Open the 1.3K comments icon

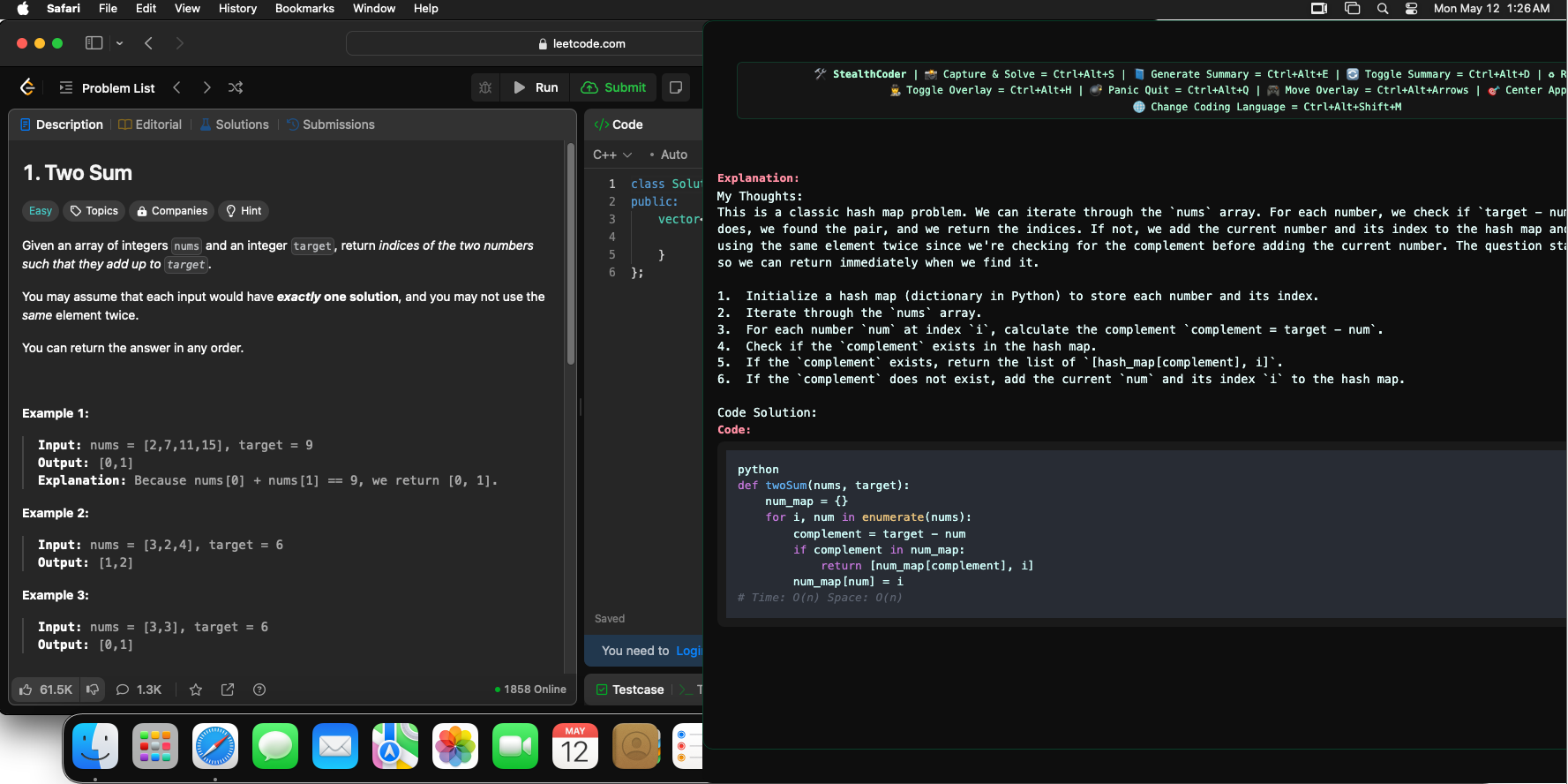139,690
